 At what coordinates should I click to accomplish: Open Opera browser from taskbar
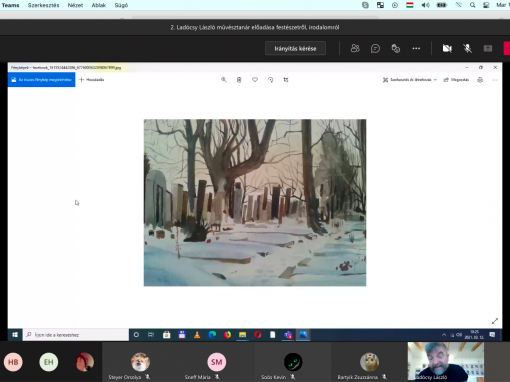(x=258, y=335)
